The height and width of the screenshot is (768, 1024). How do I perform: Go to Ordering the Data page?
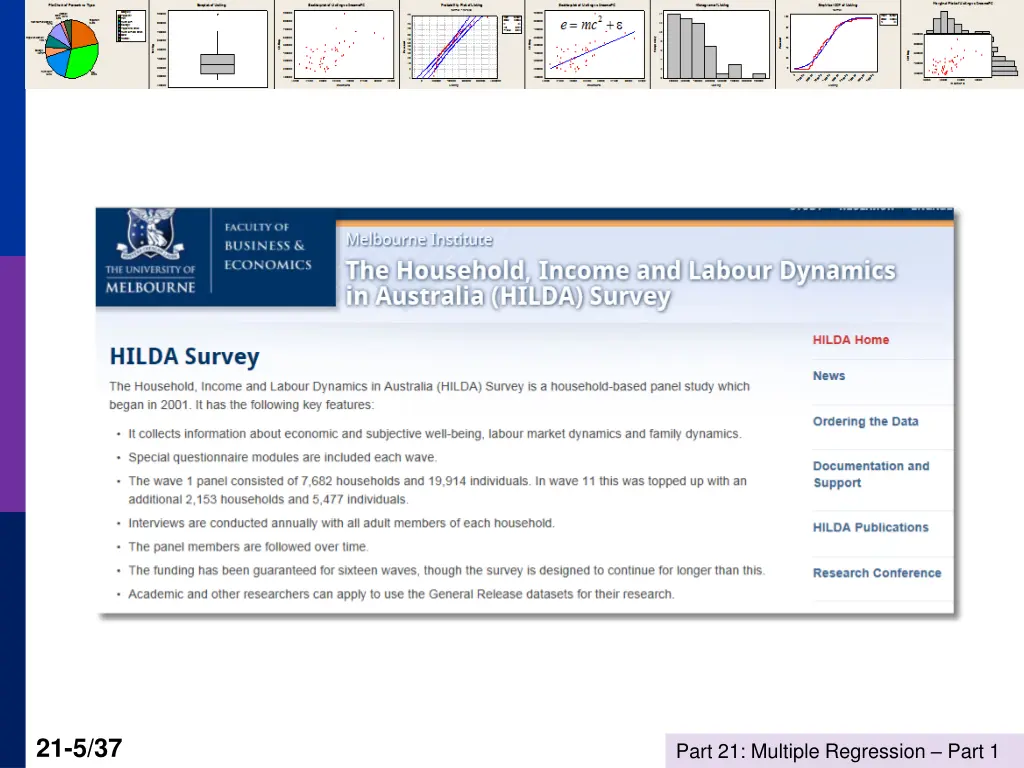click(x=865, y=421)
